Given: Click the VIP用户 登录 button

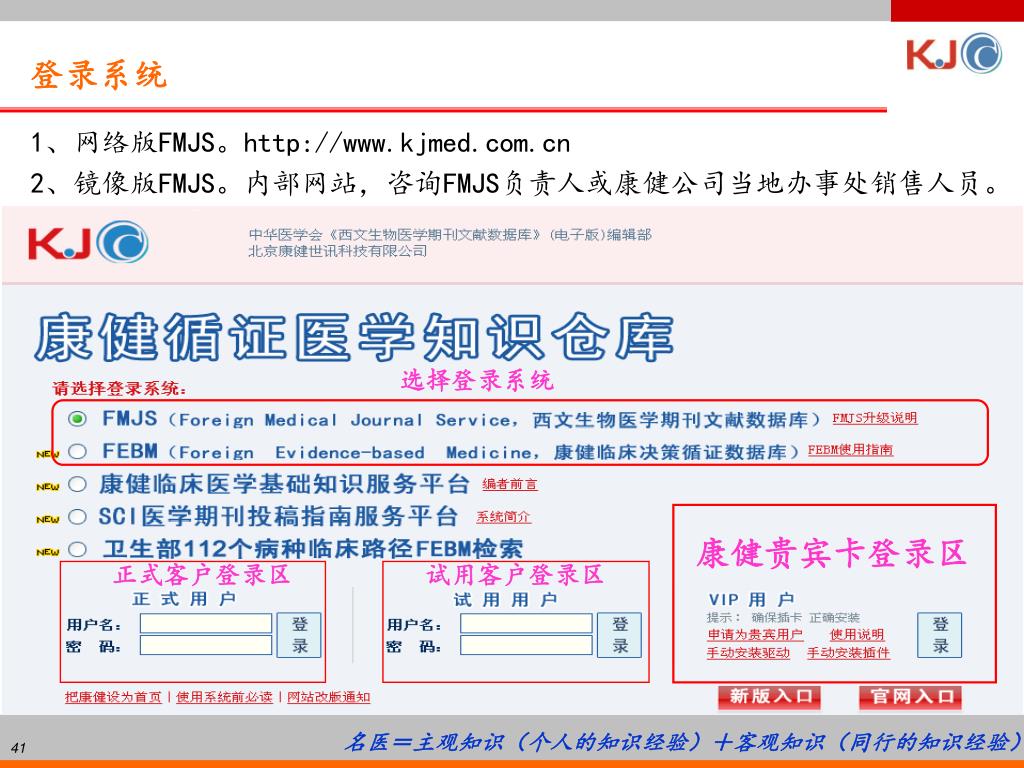Looking at the screenshot, I should pyautogui.click(x=940, y=635).
